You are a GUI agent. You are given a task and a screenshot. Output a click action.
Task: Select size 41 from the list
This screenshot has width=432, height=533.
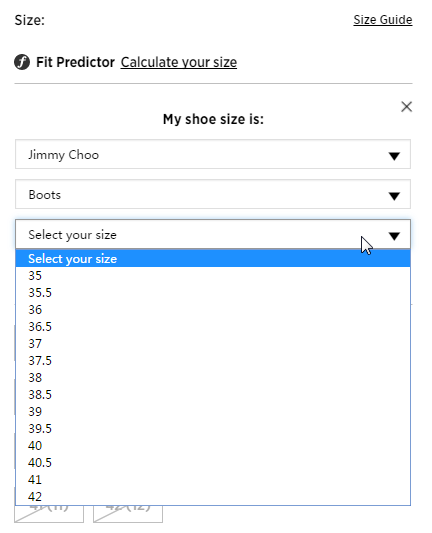click(213, 480)
